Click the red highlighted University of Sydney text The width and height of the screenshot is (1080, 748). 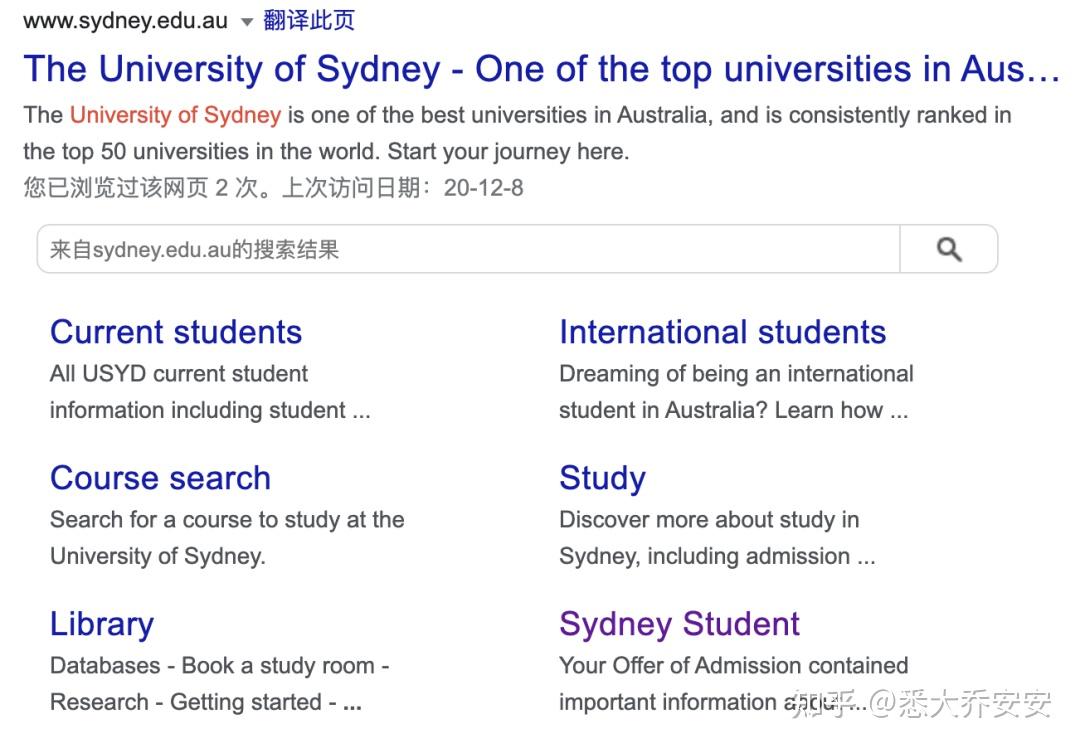[175, 115]
